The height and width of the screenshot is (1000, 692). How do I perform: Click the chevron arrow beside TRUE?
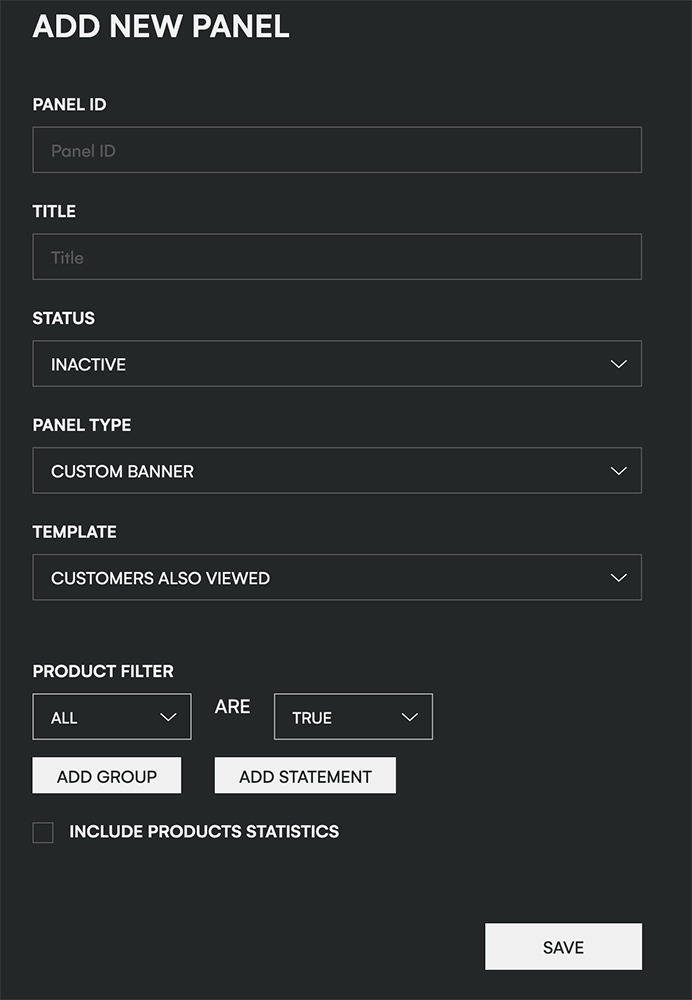click(x=409, y=717)
